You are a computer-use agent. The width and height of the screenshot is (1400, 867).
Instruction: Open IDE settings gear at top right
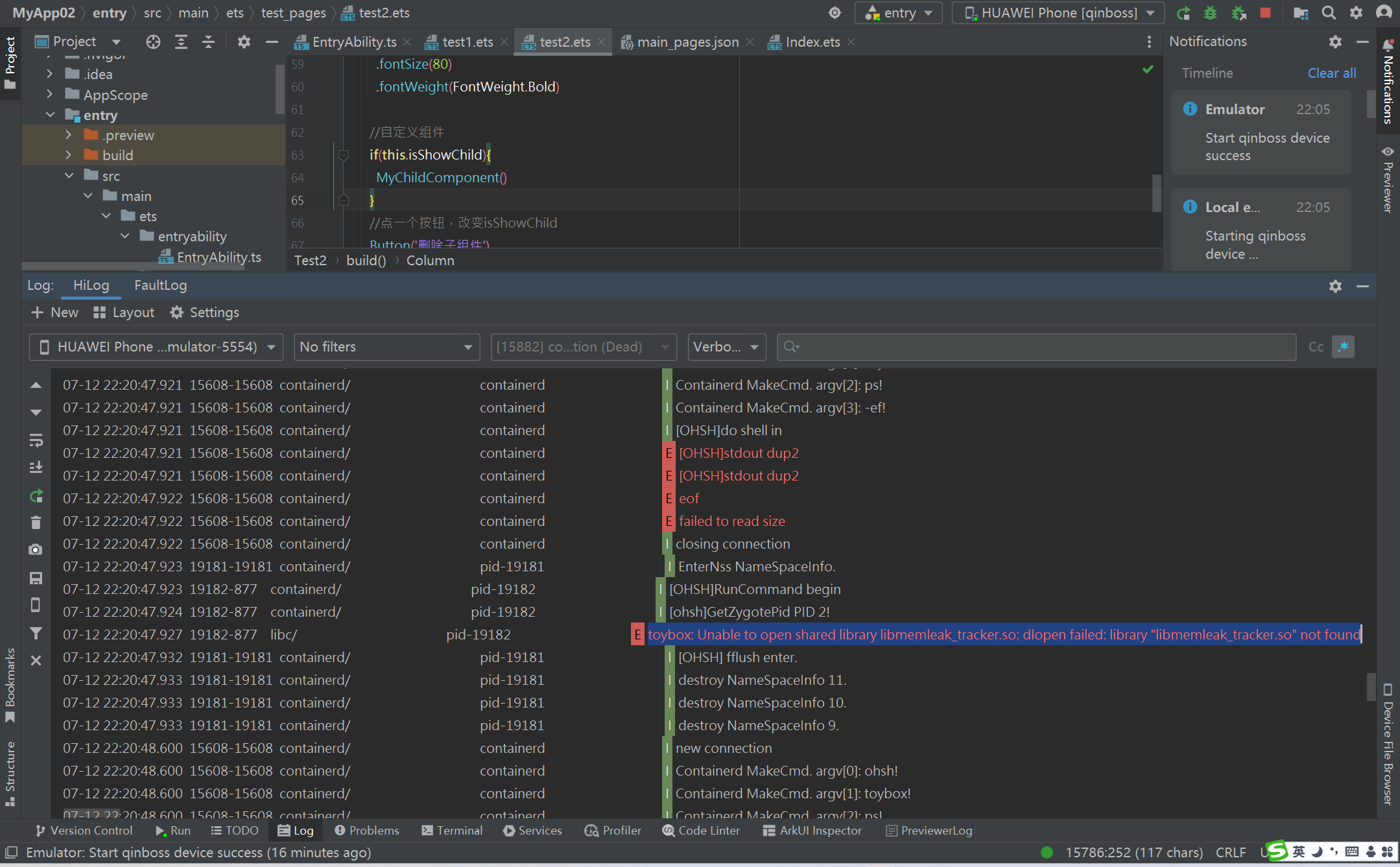1356,13
